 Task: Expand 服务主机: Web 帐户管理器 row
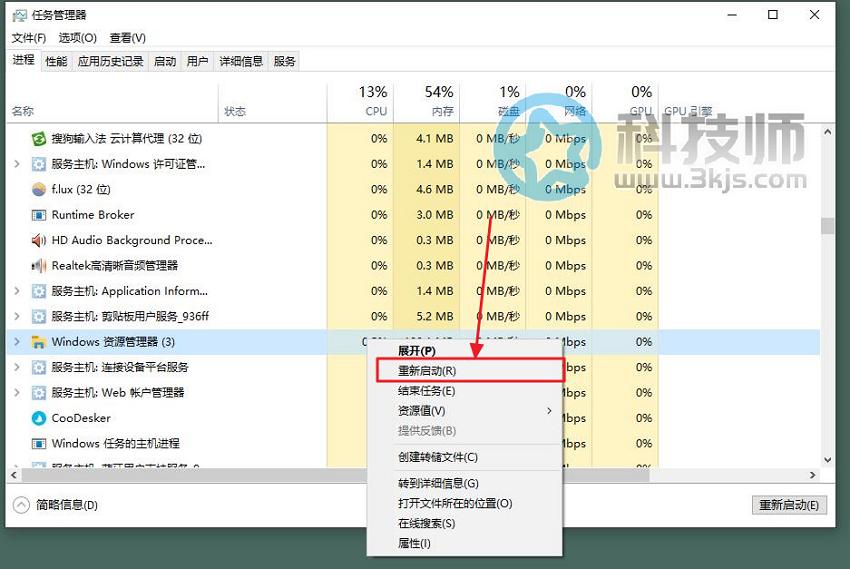17,393
